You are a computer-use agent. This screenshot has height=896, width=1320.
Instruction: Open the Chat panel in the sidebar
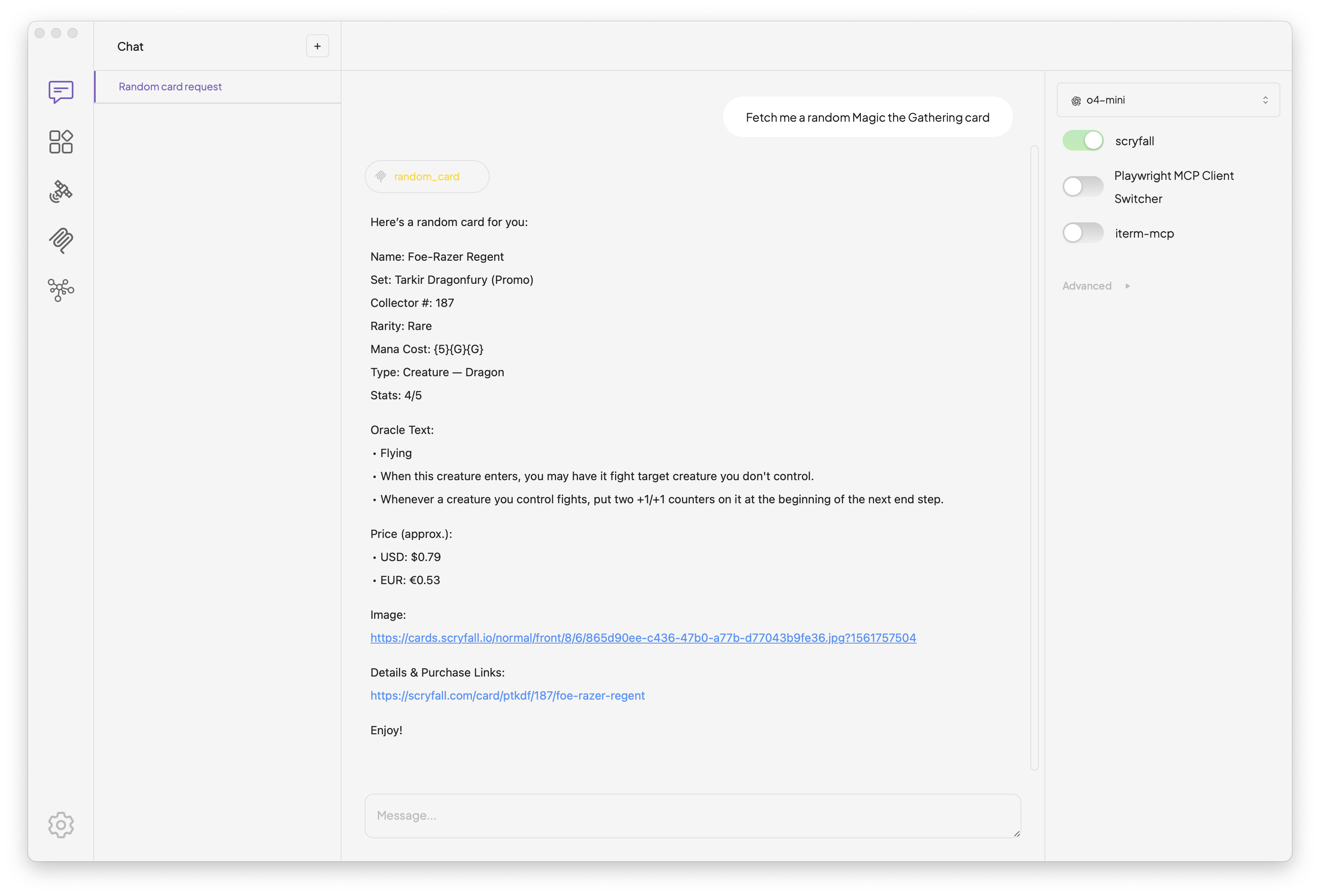pos(60,92)
